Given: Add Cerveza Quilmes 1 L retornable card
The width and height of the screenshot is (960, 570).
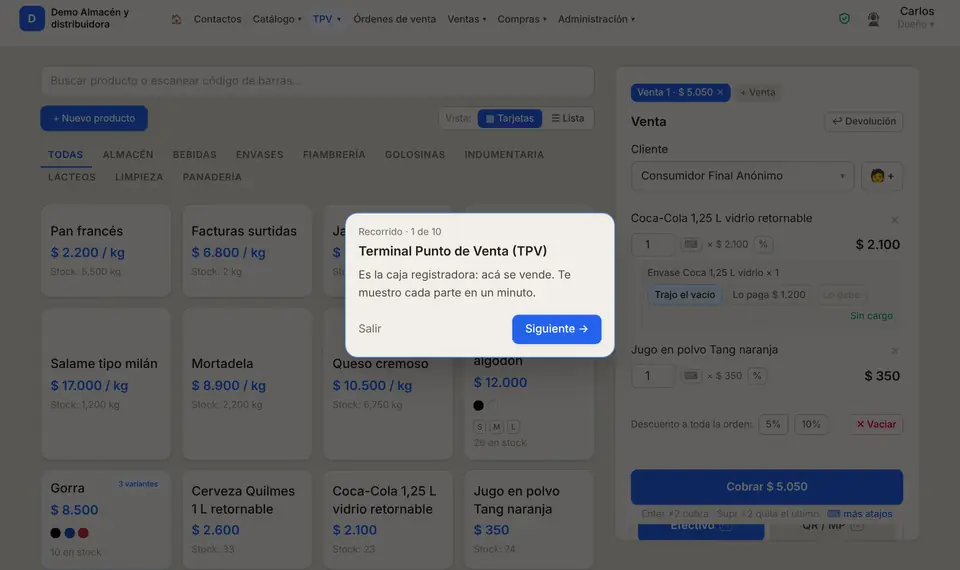Looking at the screenshot, I should pos(247,519).
